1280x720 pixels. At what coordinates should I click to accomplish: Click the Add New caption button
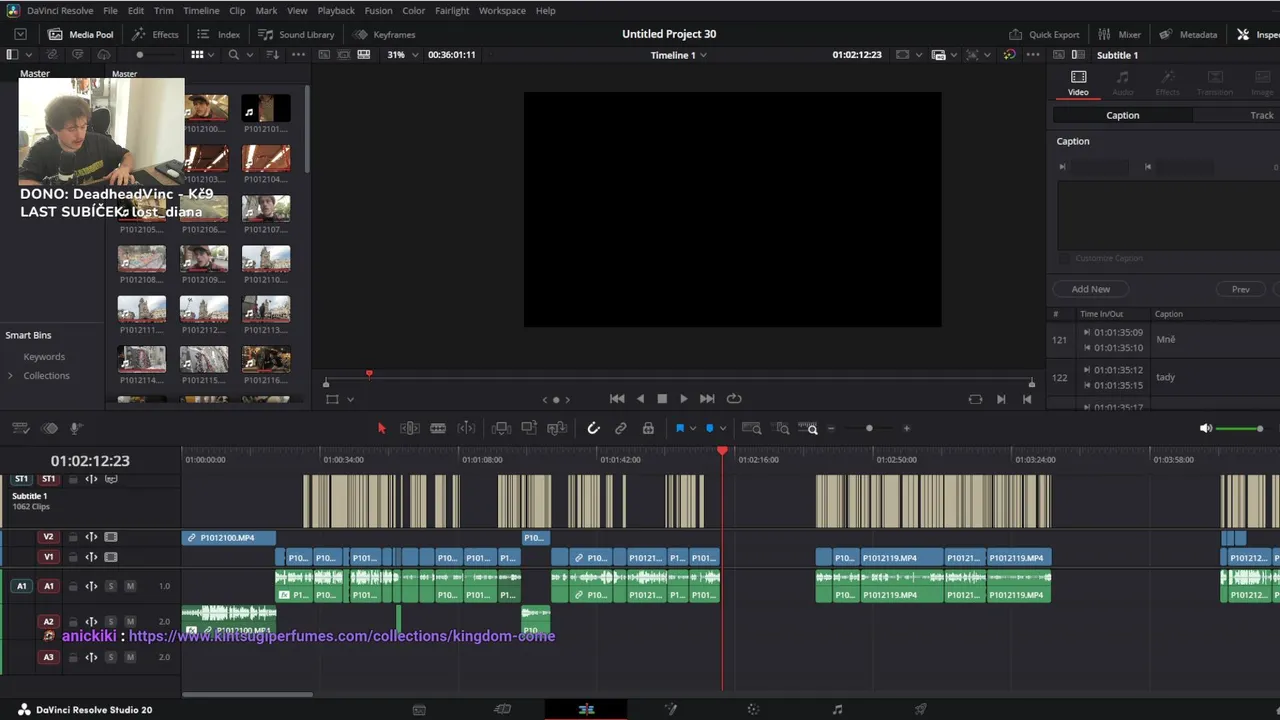pyautogui.click(x=1090, y=289)
